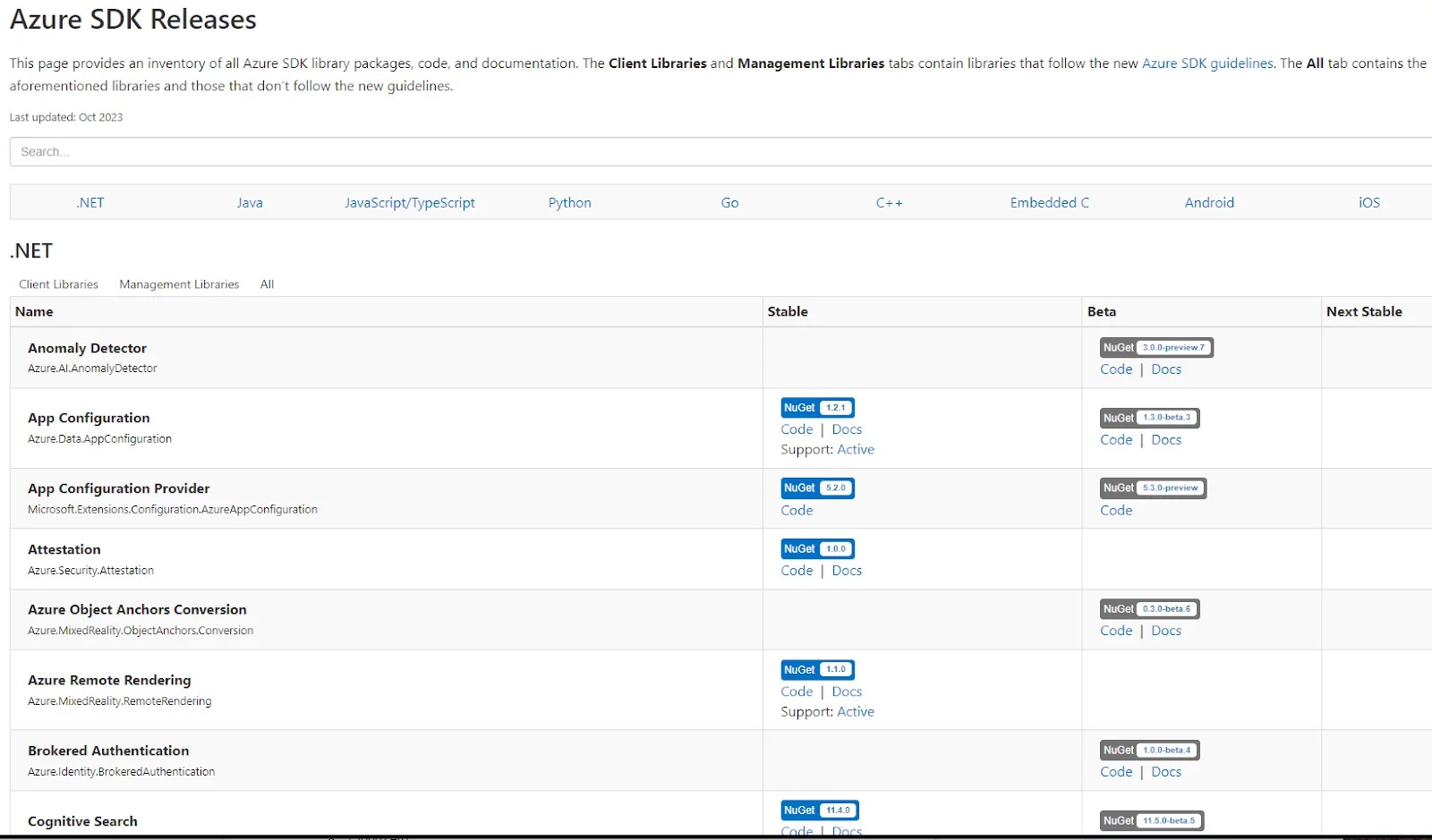
Task: Select the iOS tab
Action: point(1369,202)
